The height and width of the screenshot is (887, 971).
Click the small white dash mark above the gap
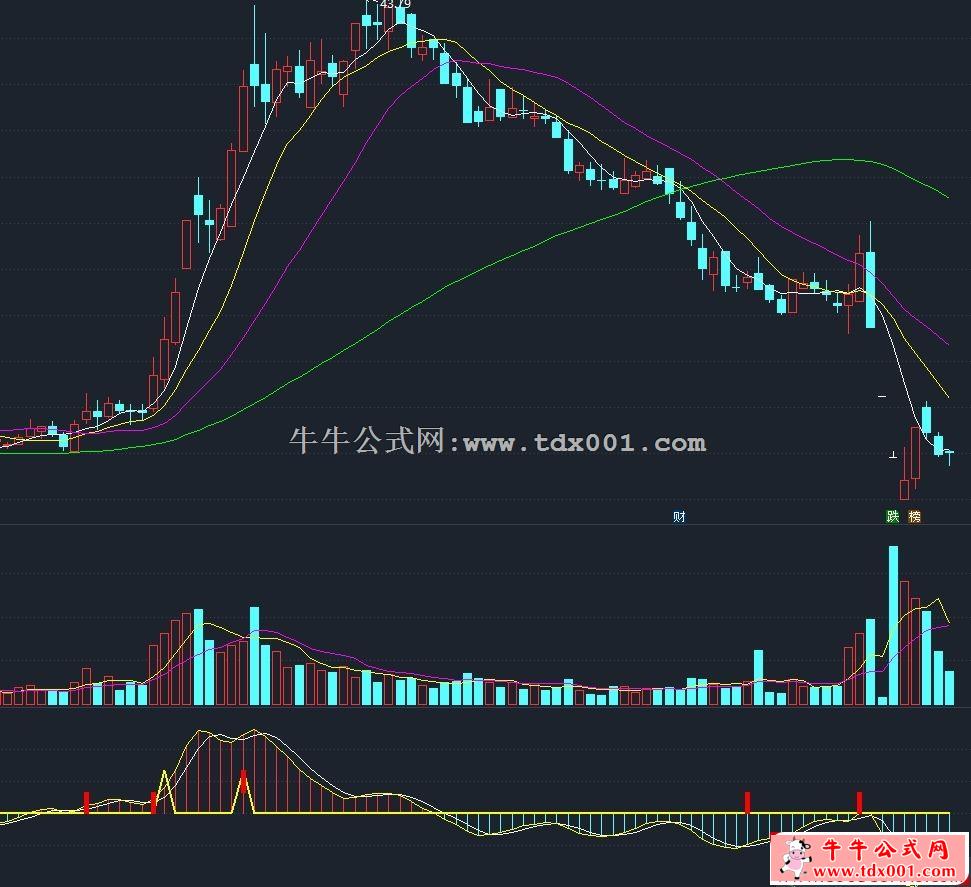[882, 397]
